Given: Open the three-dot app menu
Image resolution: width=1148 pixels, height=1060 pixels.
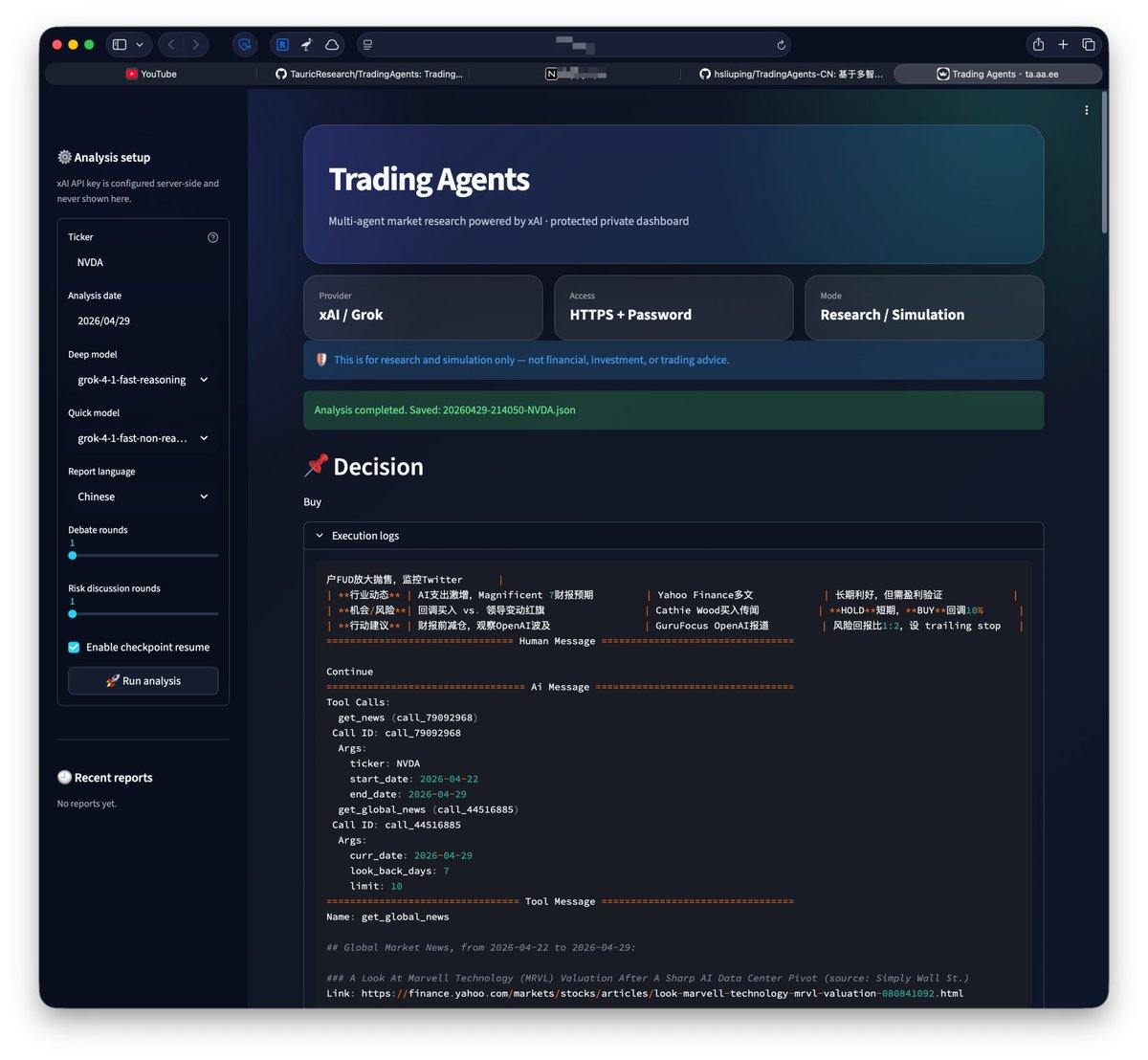Looking at the screenshot, I should pyautogui.click(x=1087, y=110).
